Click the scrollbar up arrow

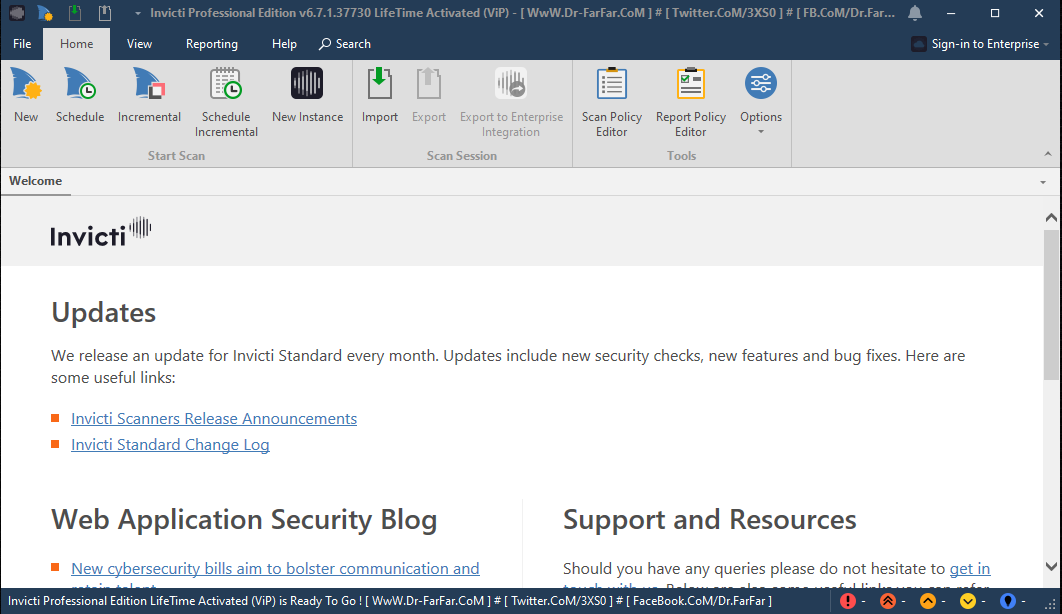[x=1050, y=217]
